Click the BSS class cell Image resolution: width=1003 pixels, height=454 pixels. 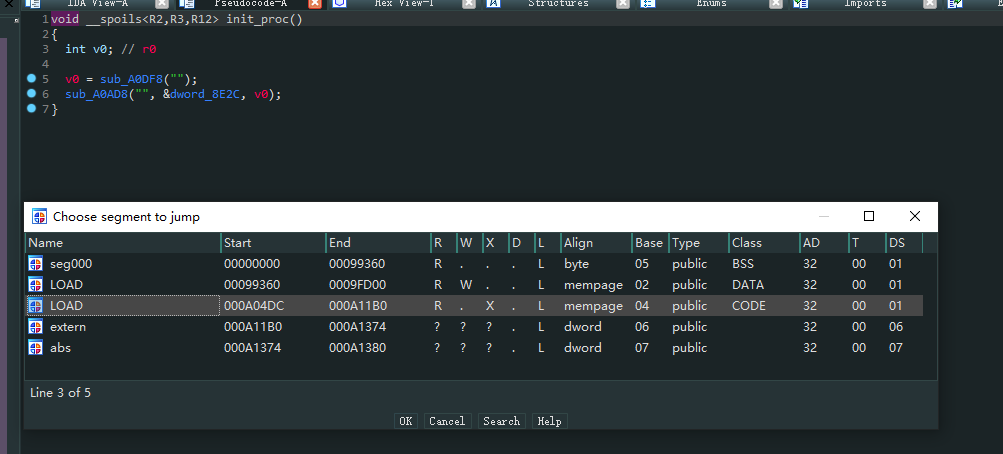[x=743, y=263]
